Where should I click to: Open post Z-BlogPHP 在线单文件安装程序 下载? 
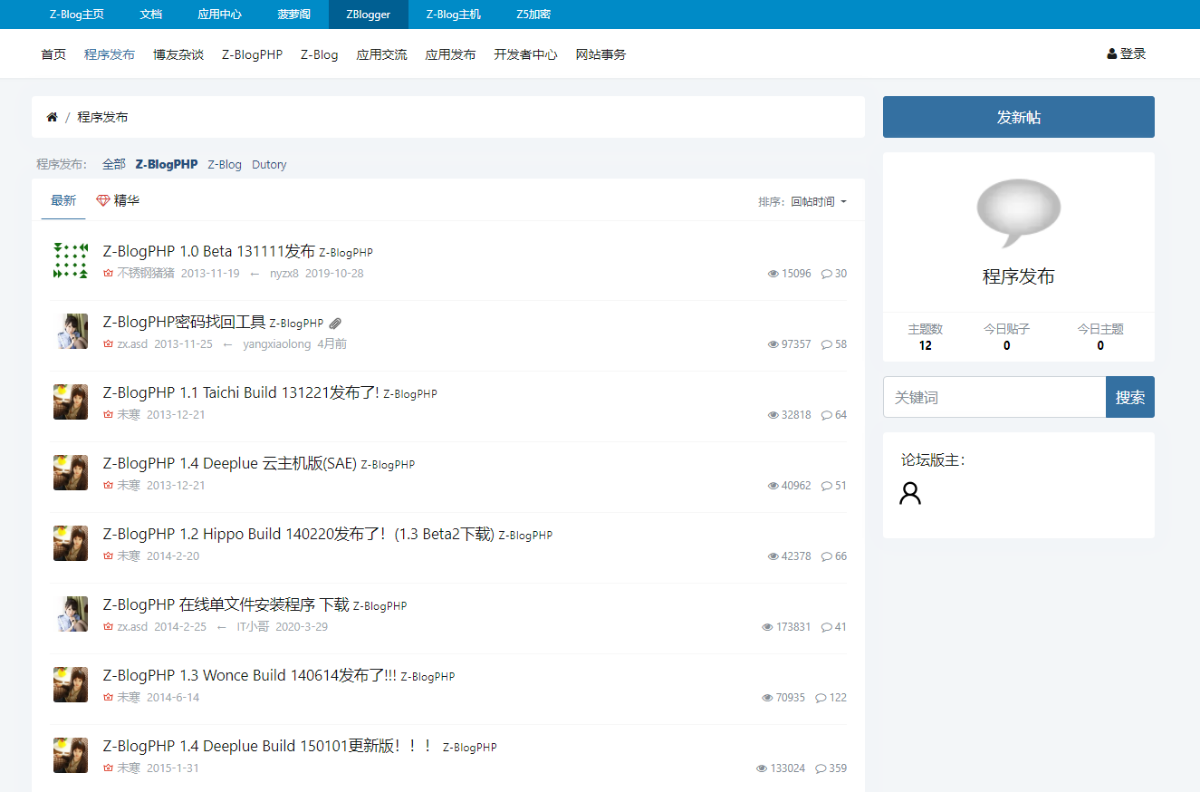[x=226, y=605]
